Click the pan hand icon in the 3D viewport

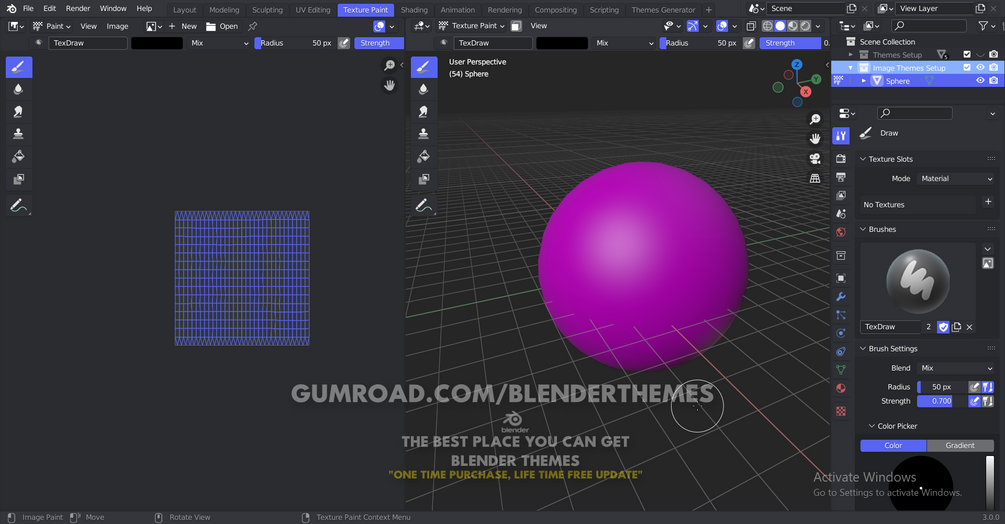pyautogui.click(x=815, y=139)
